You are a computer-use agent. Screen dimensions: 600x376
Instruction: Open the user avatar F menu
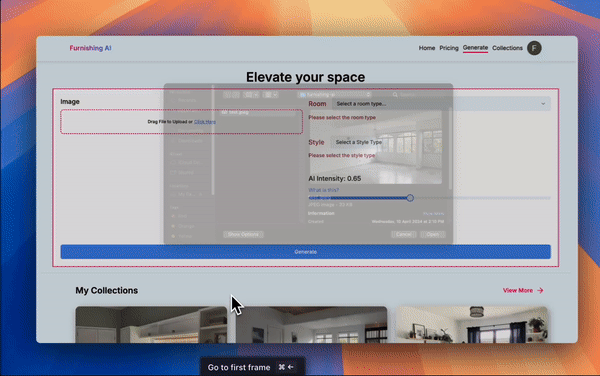(x=534, y=48)
